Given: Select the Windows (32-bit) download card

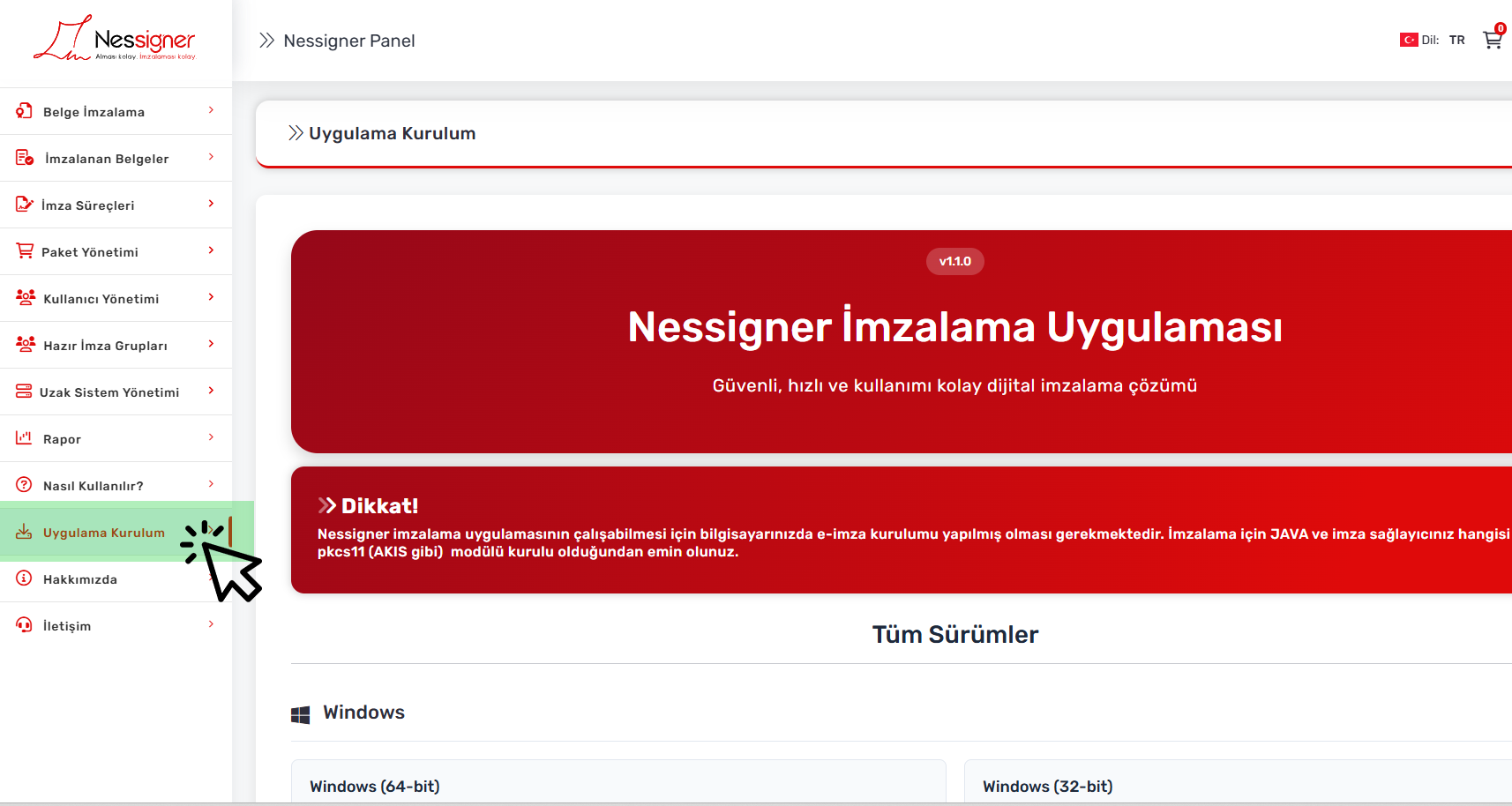Looking at the screenshot, I should (1235, 785).
